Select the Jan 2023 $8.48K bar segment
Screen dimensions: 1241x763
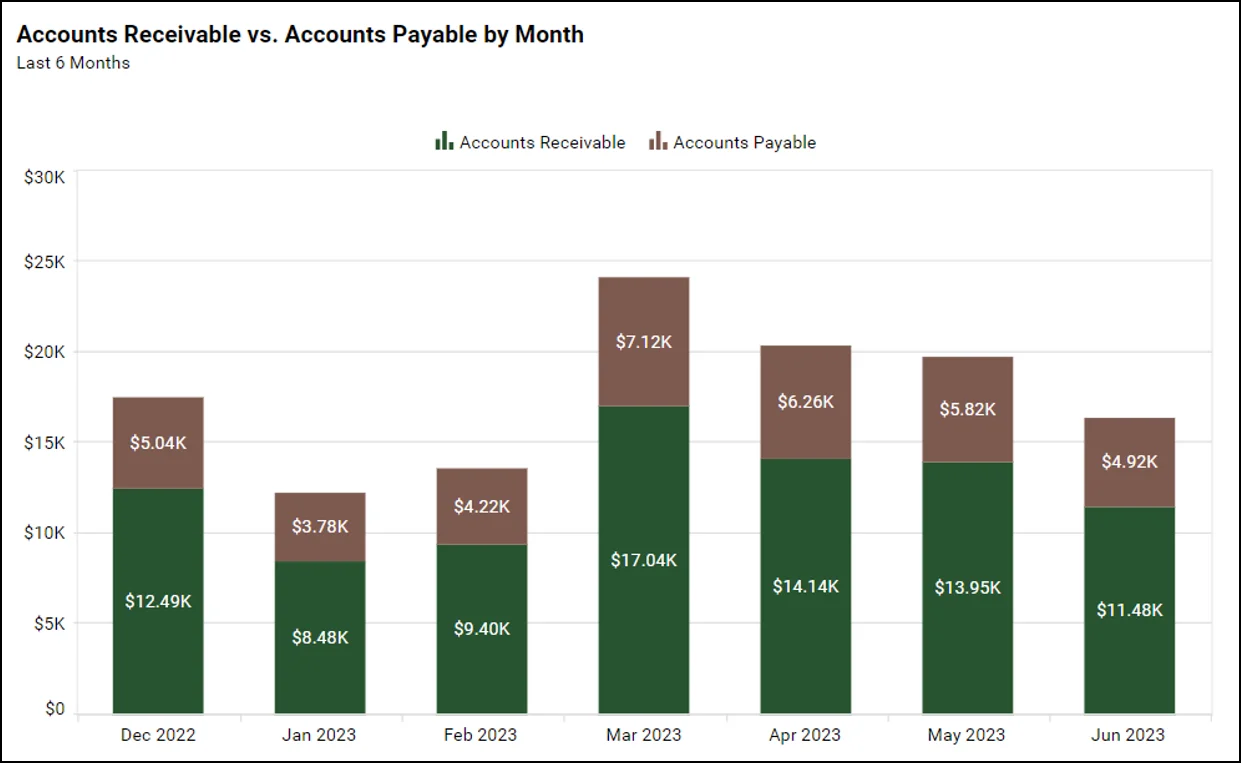tap(320, 637)
